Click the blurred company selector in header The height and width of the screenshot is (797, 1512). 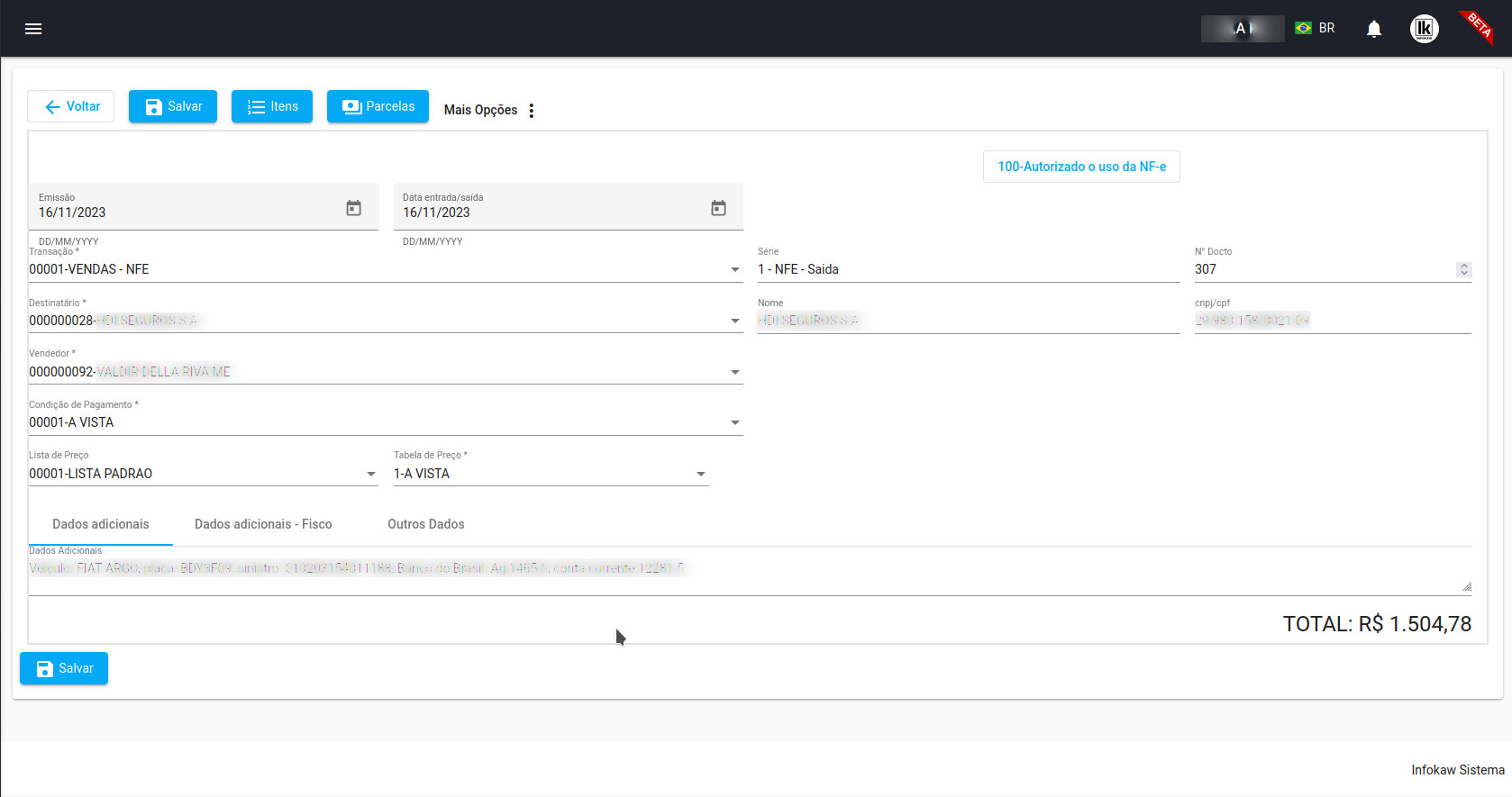click(1243, 29)
